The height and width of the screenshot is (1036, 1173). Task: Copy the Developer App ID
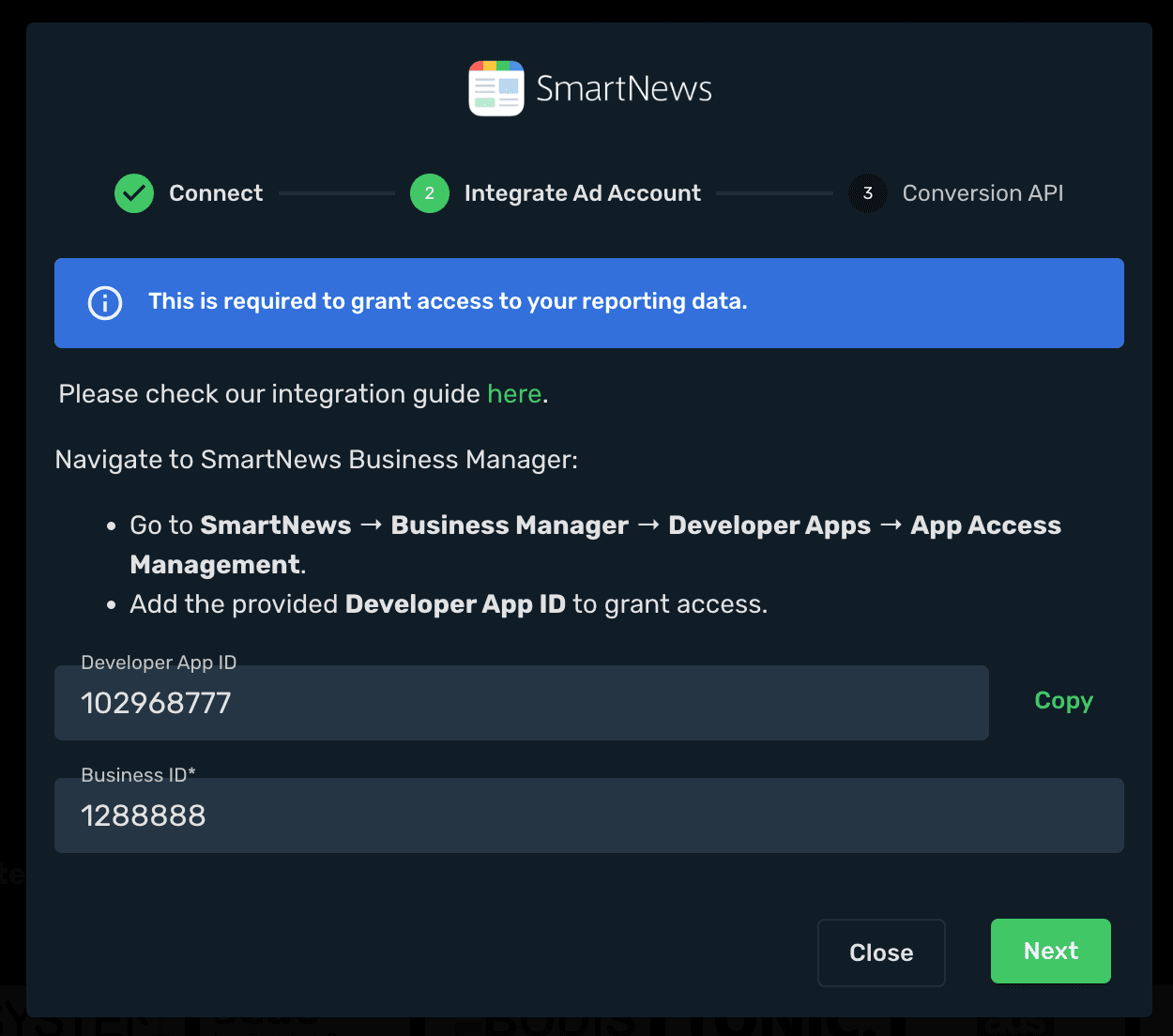pos(1063,701)
